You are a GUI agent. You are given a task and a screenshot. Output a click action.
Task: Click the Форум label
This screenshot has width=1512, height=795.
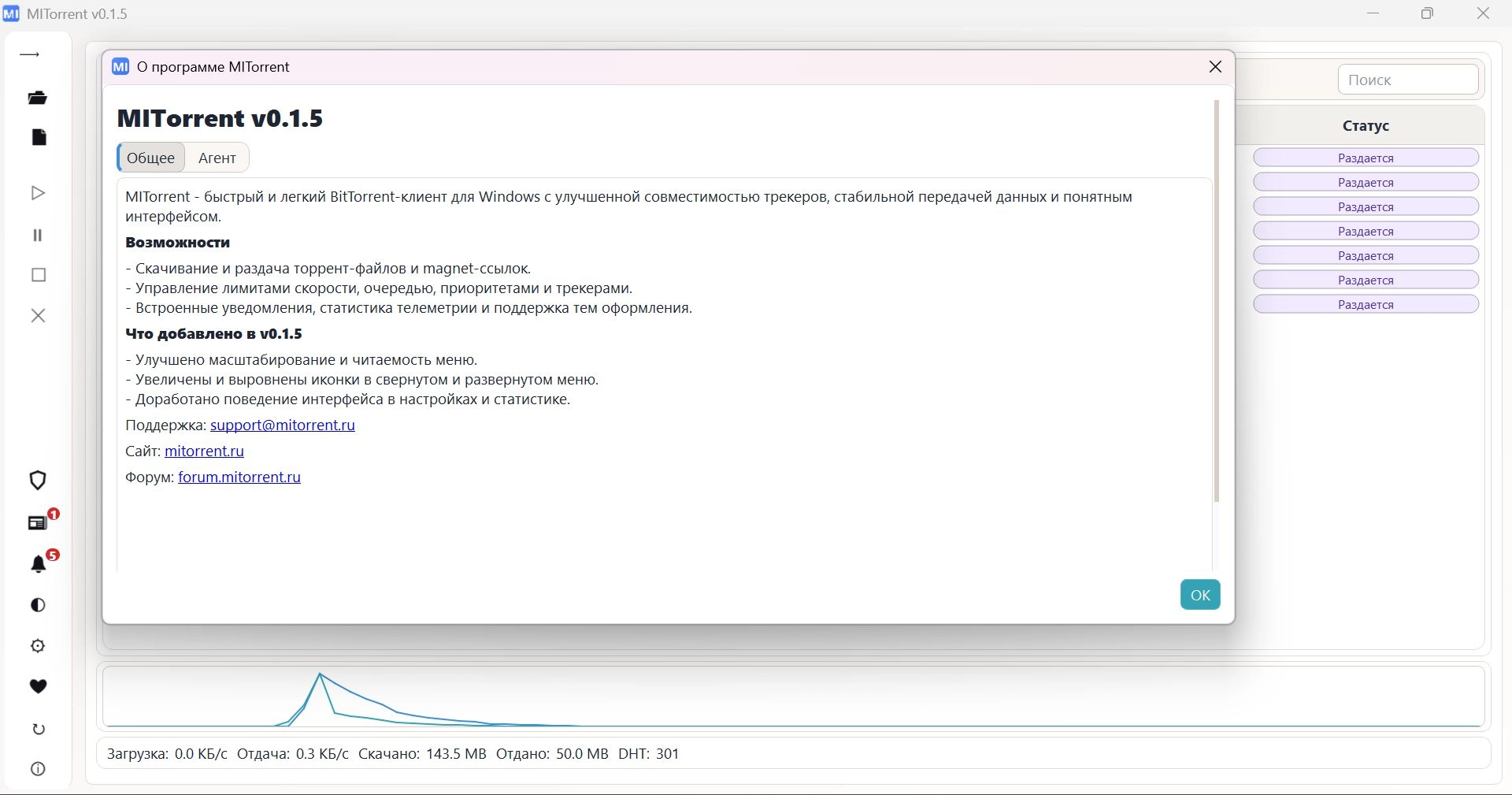(x=150, y=477)
